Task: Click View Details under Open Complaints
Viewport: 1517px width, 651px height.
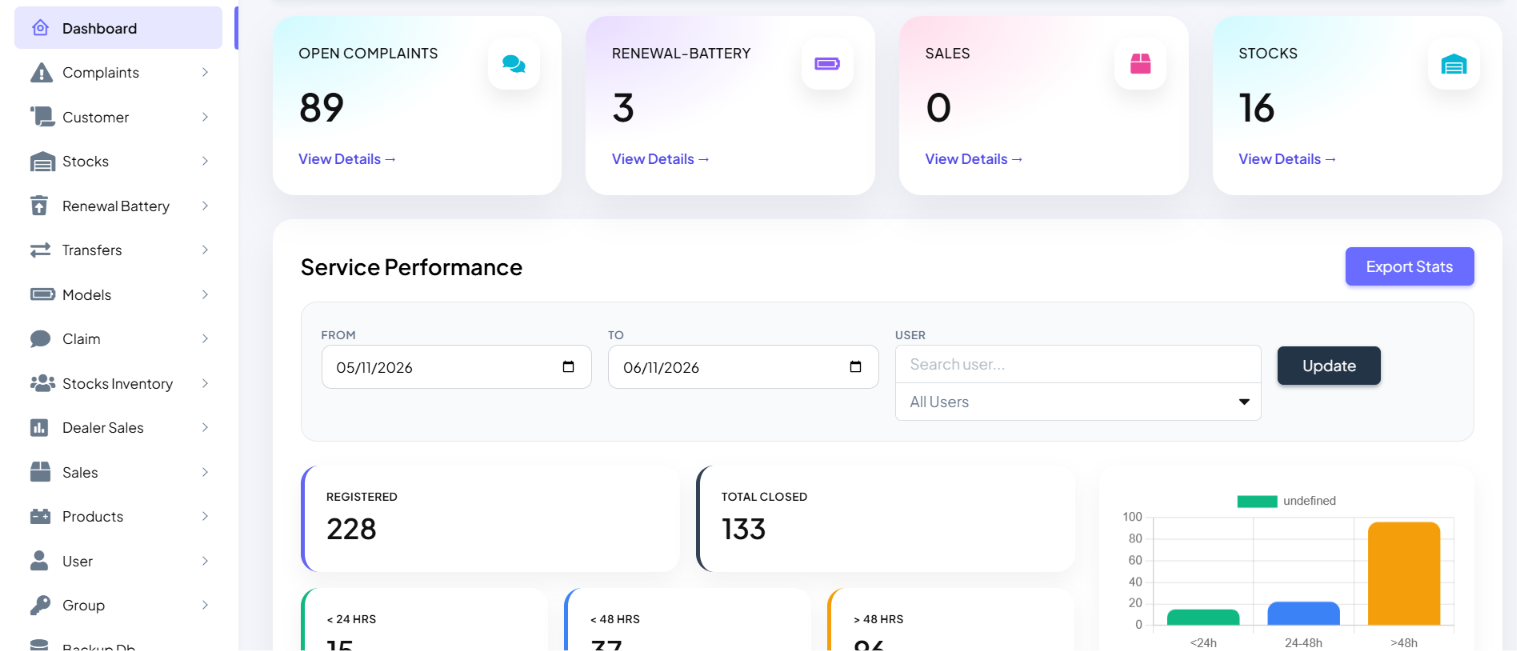Action: pos(347,159)
